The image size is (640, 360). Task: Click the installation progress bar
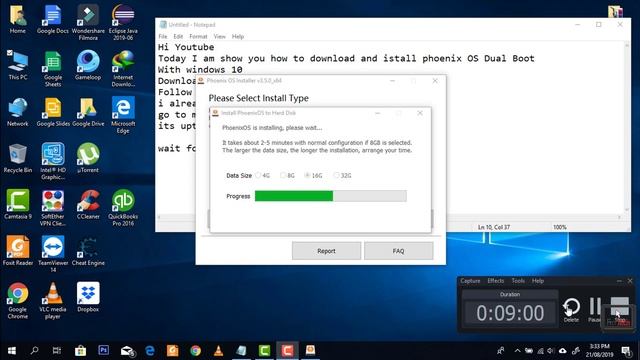[x=331, y=196]
